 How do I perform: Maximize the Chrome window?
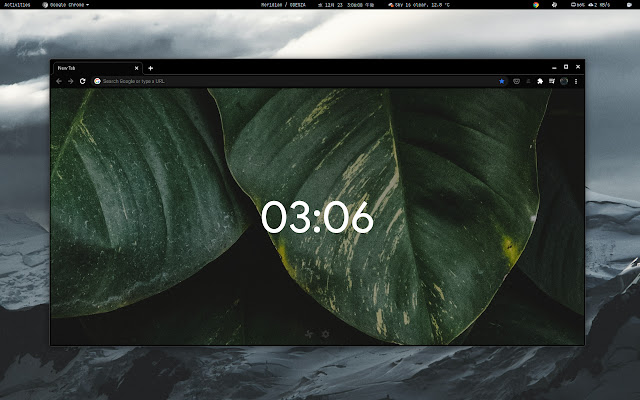tap(565, 66)
